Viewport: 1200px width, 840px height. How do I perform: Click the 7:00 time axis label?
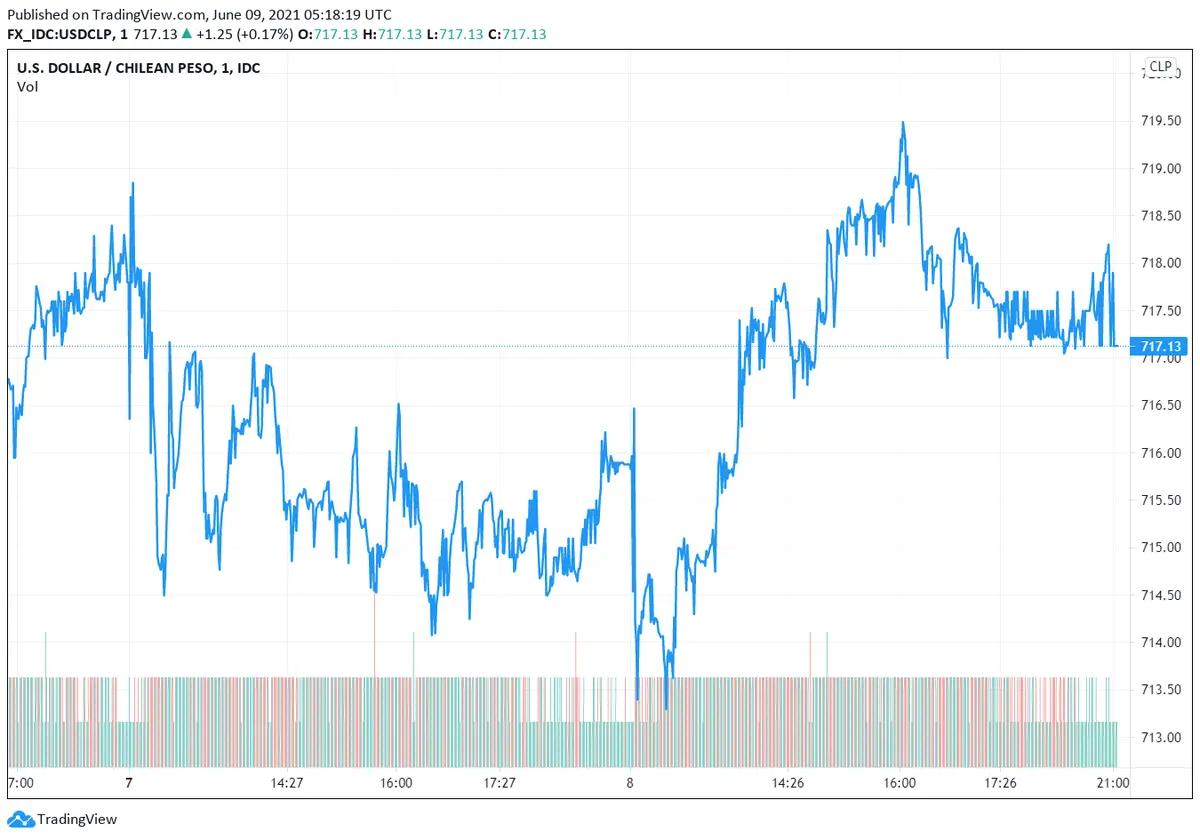pos(20,783)
